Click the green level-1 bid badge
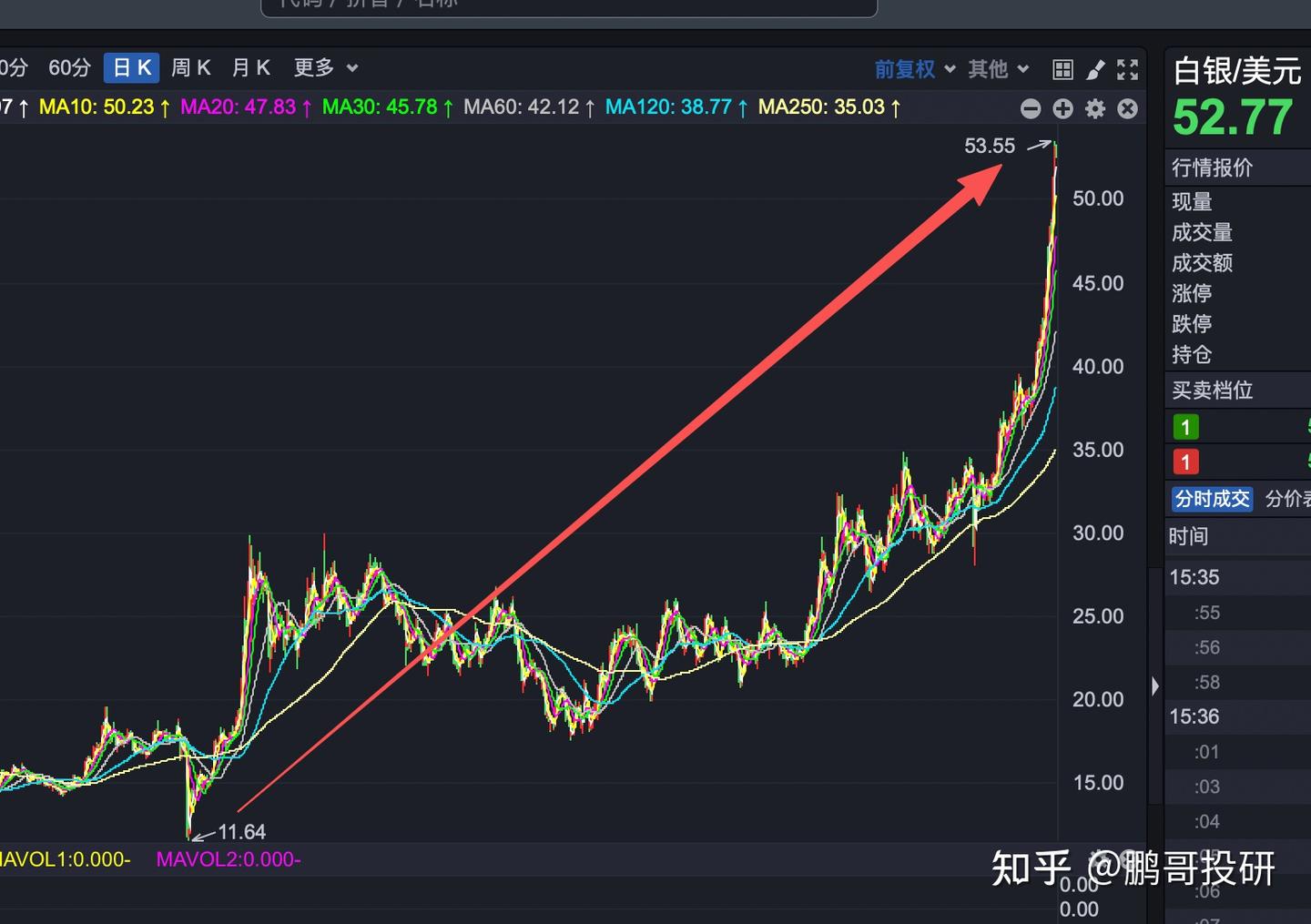Screen dimensions: 1311x924 [x=1185, y=426]
